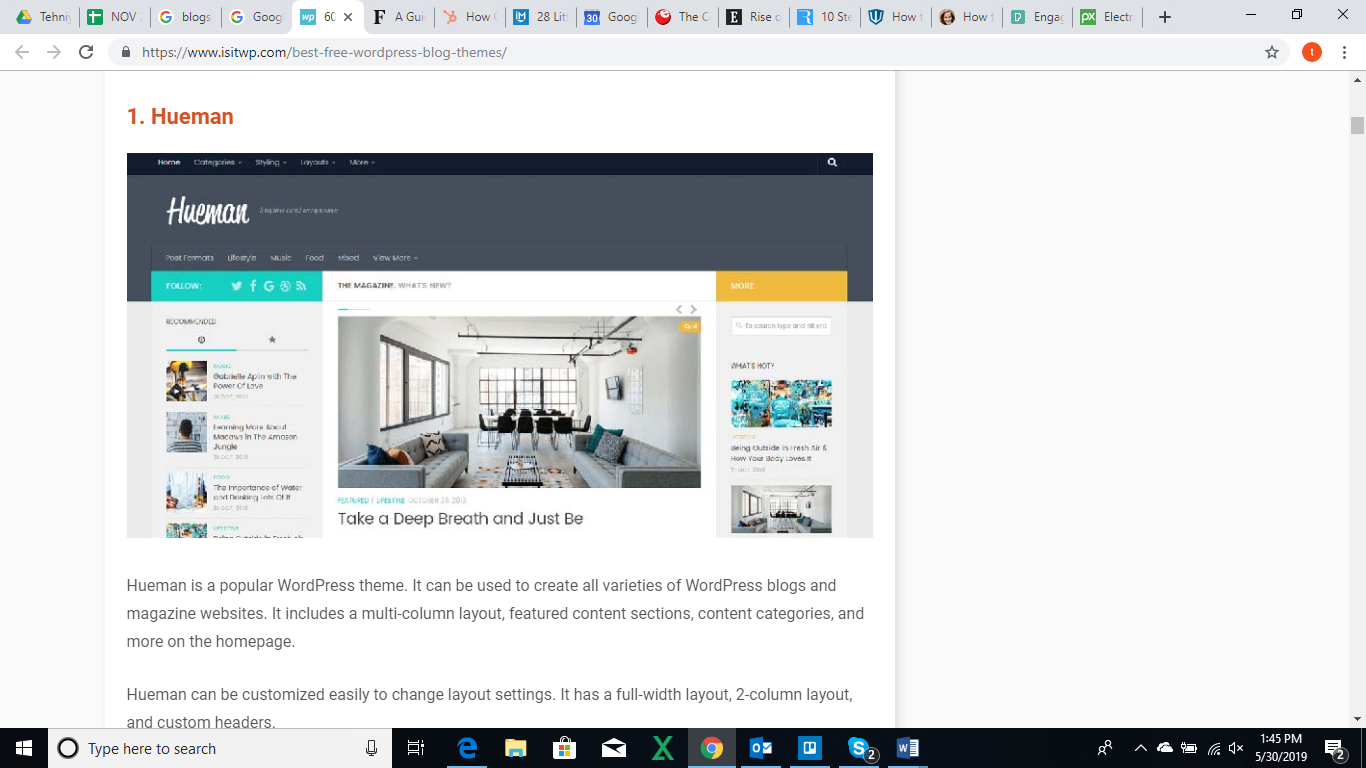1366x768 pixels.
Task: Click the page scrollbar down arrow
Action: coord(1357,719)
